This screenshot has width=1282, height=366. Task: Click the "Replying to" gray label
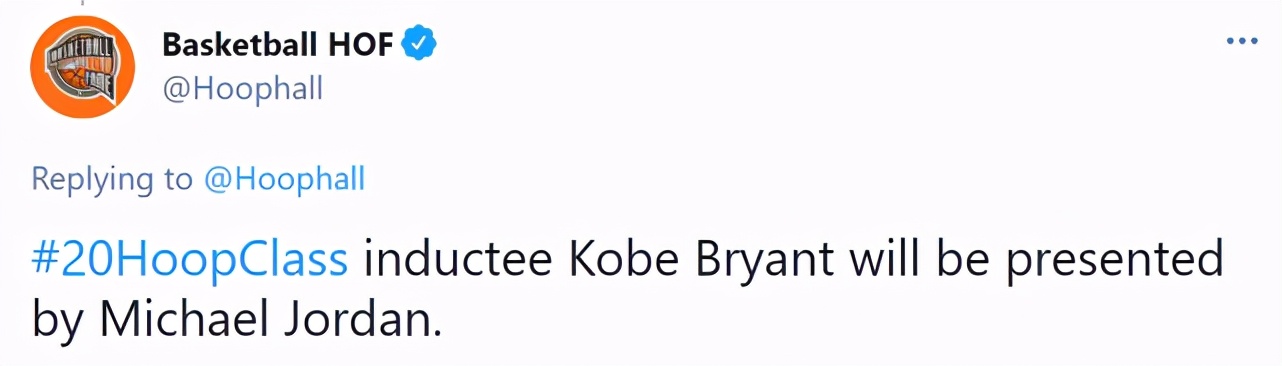(x=111, y=180)
